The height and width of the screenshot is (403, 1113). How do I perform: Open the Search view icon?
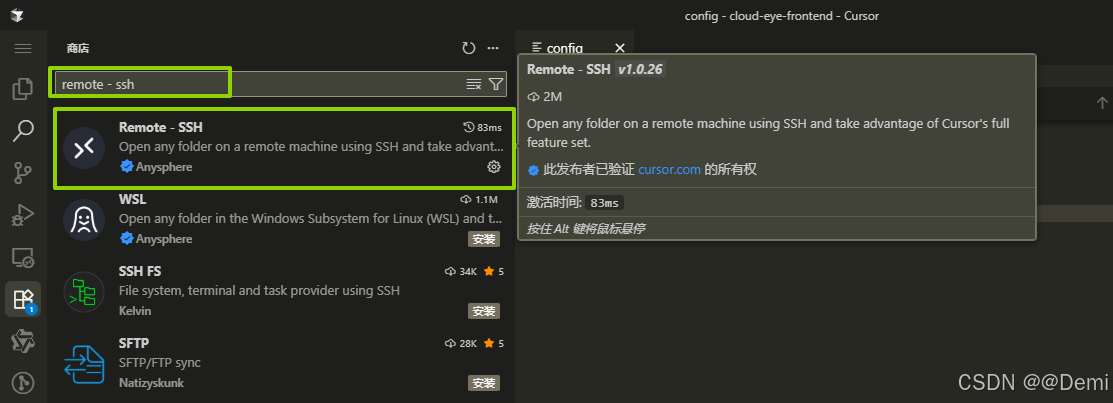(x=22, y=130)
